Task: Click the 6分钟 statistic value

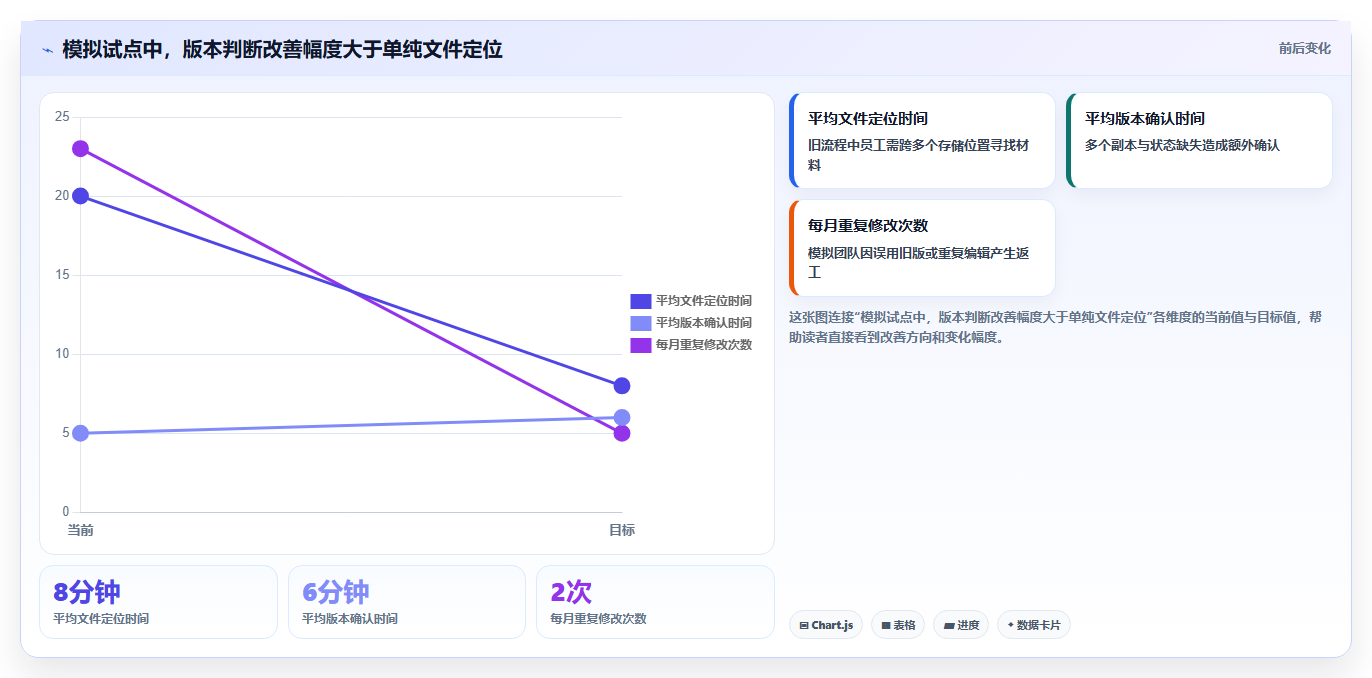Action: (x=336, y=592)
